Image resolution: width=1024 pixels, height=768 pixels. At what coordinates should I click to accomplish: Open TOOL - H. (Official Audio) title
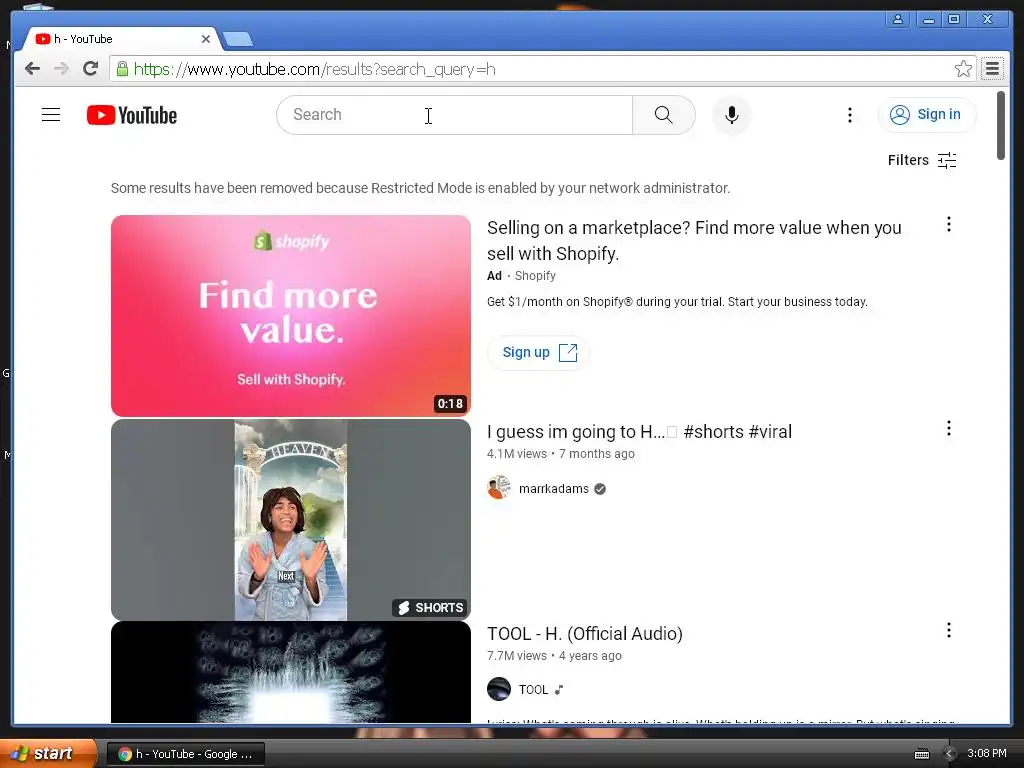point(584,633)
